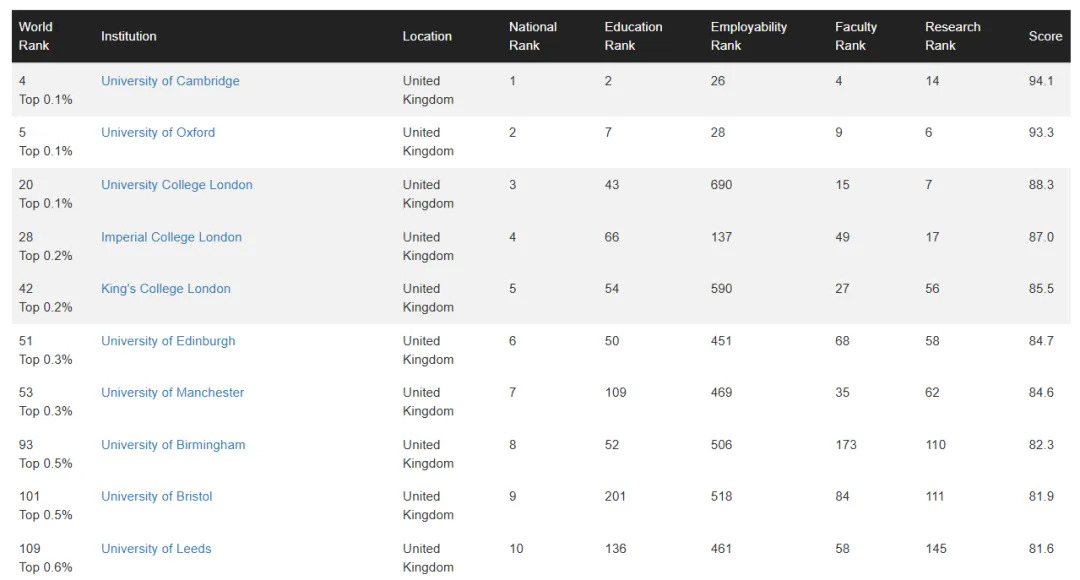Viewport: 1080px width, 580px height.
Task: Sort by Education Rank header
Action: pyautogui.click(x=633, y=36)
